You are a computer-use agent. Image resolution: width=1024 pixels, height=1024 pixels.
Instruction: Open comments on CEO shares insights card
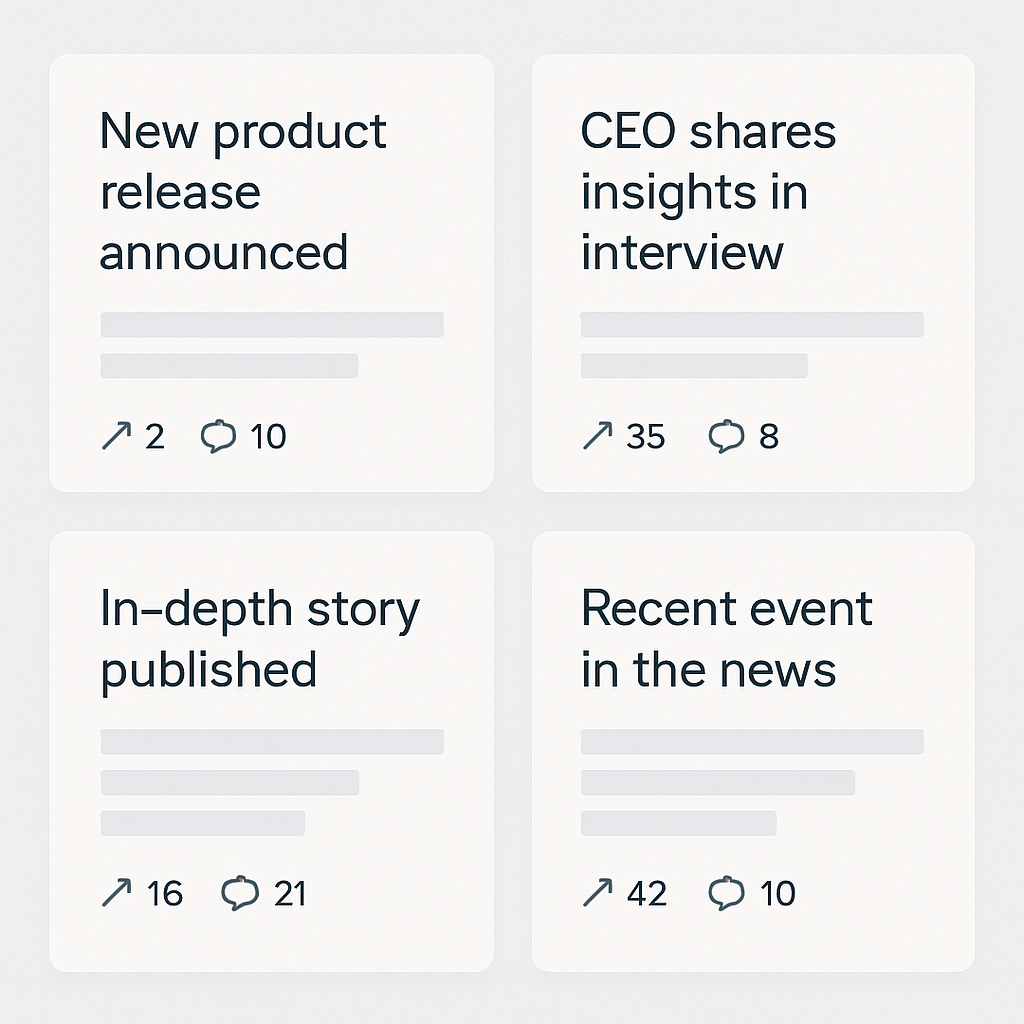726,436
